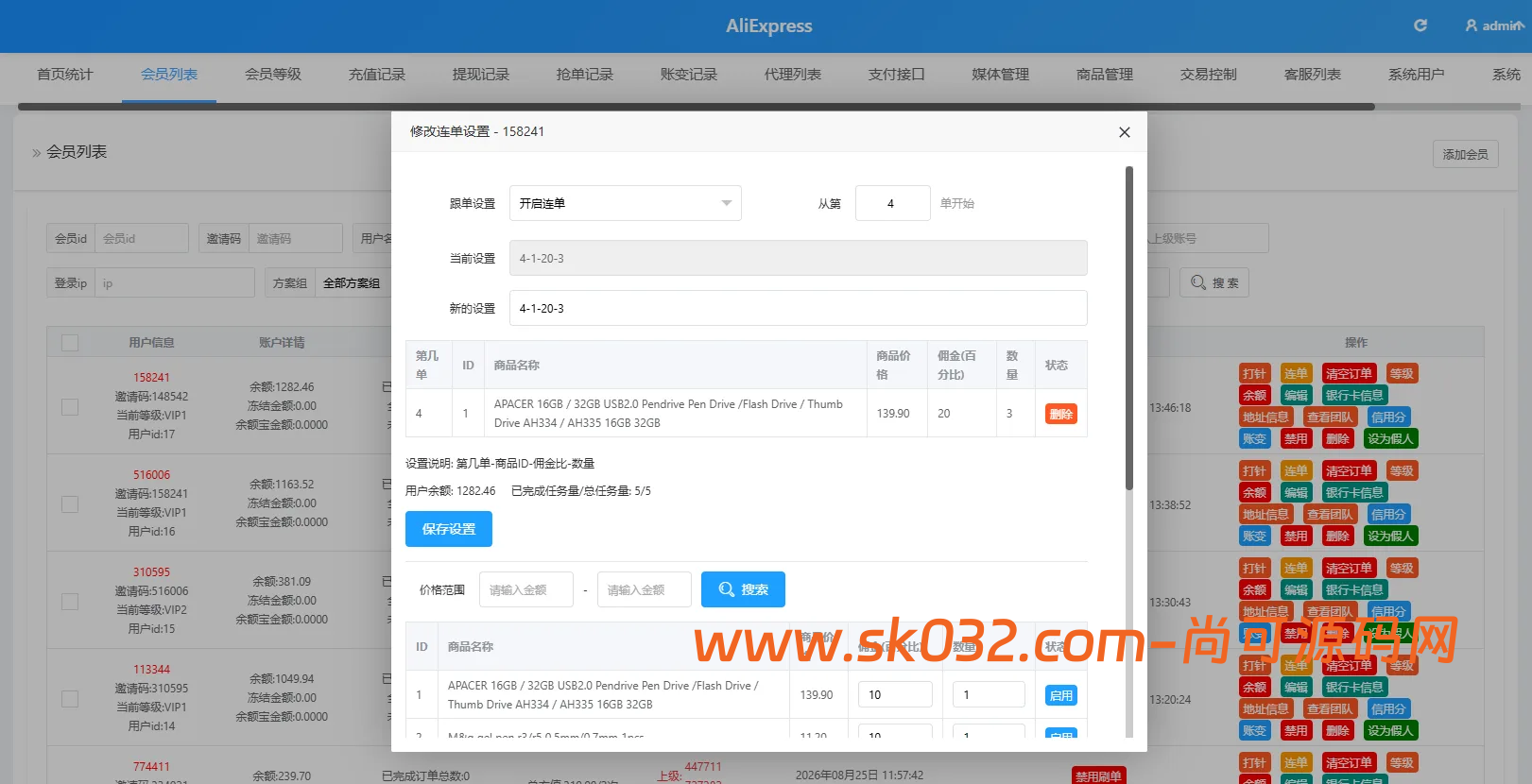The width and height of the screenshot is (1532, 784).
Task: Click the minimum price 请输入金额 field
Action: [526, 589]
